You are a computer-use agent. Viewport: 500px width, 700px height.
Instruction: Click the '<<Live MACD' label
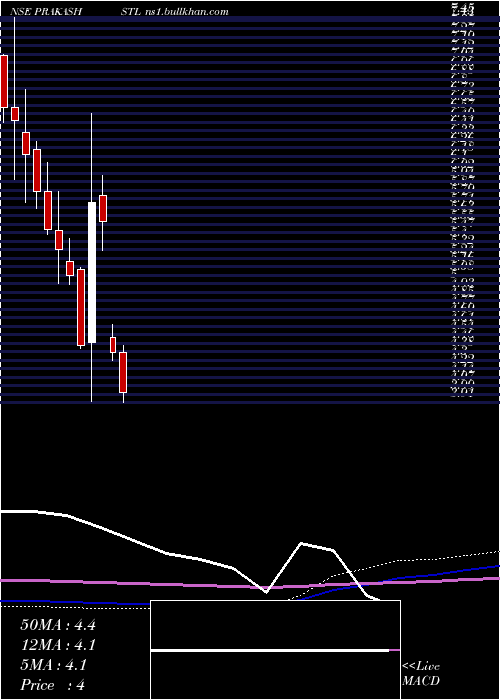point(421,674)
